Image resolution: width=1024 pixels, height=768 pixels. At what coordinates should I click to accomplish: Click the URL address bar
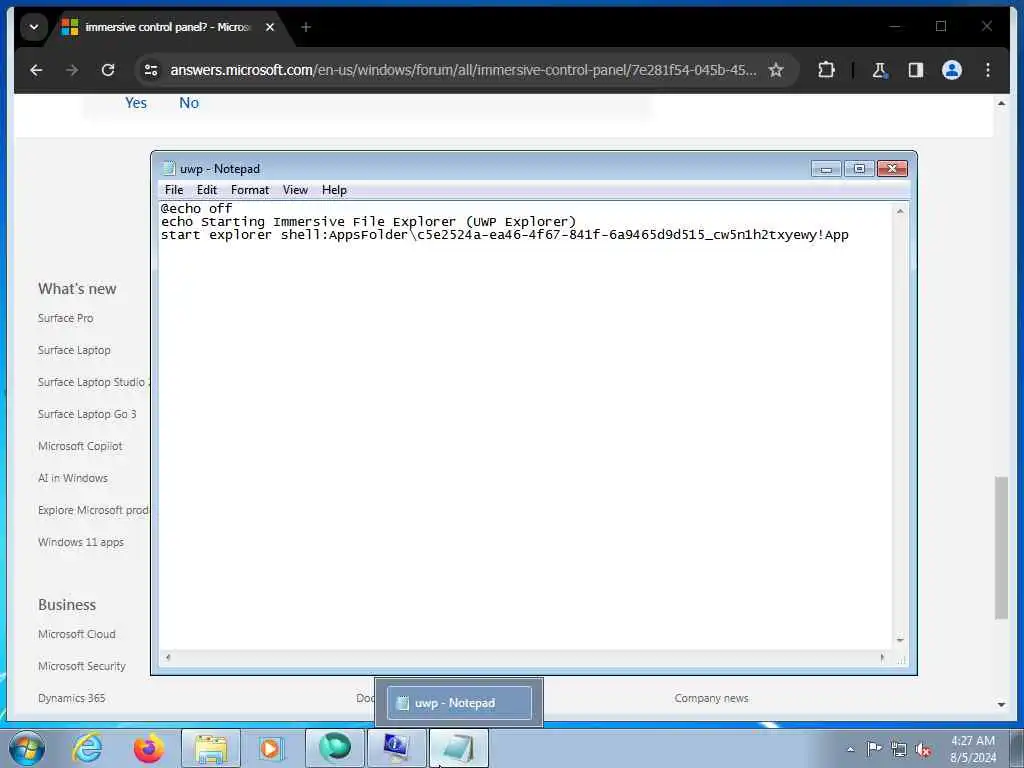pos(463,70)
